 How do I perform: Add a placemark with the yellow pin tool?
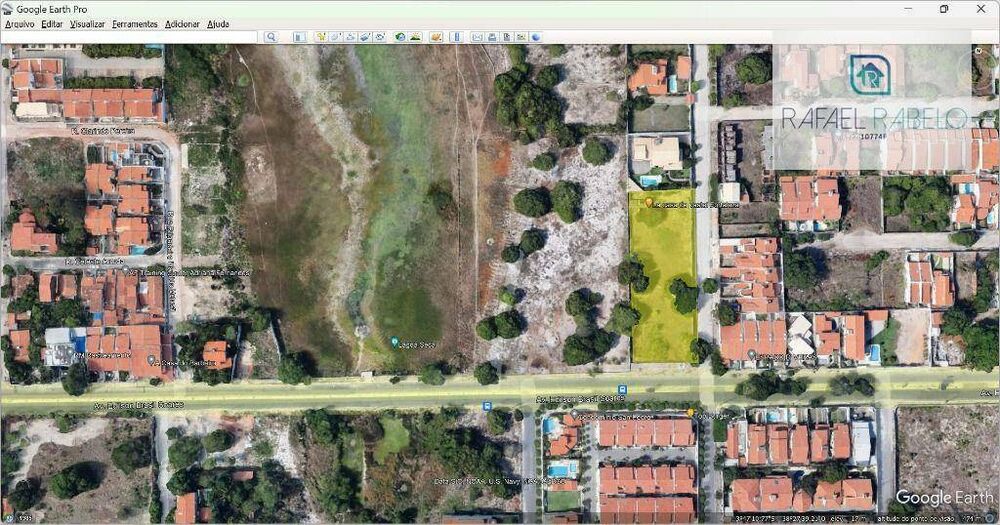(321, 37)
